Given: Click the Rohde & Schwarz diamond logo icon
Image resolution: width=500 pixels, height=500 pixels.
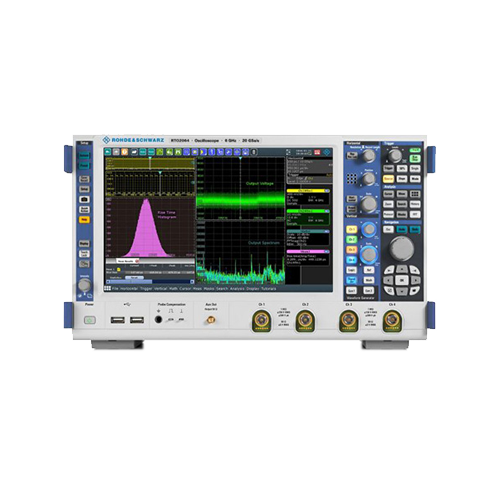Looking at the screenshot, I should tap(107, 140).
